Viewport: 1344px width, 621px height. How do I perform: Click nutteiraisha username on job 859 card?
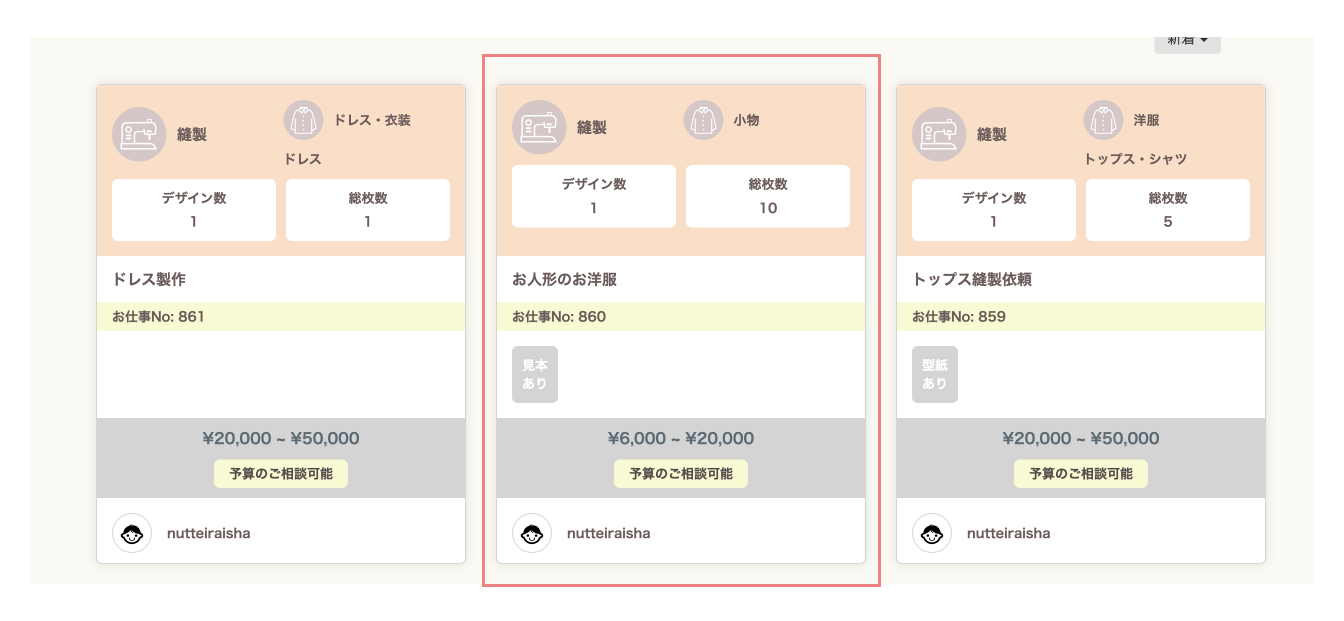click(x=1008, y=533)
